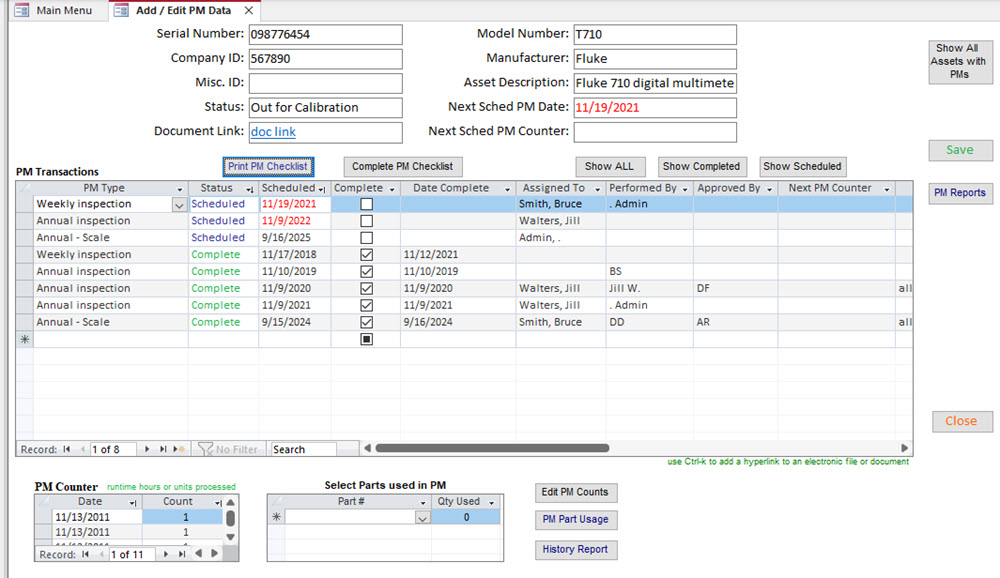
Task: Check Complete for the scheduled Weekly inspection row
Action: pyautogui.click(x=366, y=203)
